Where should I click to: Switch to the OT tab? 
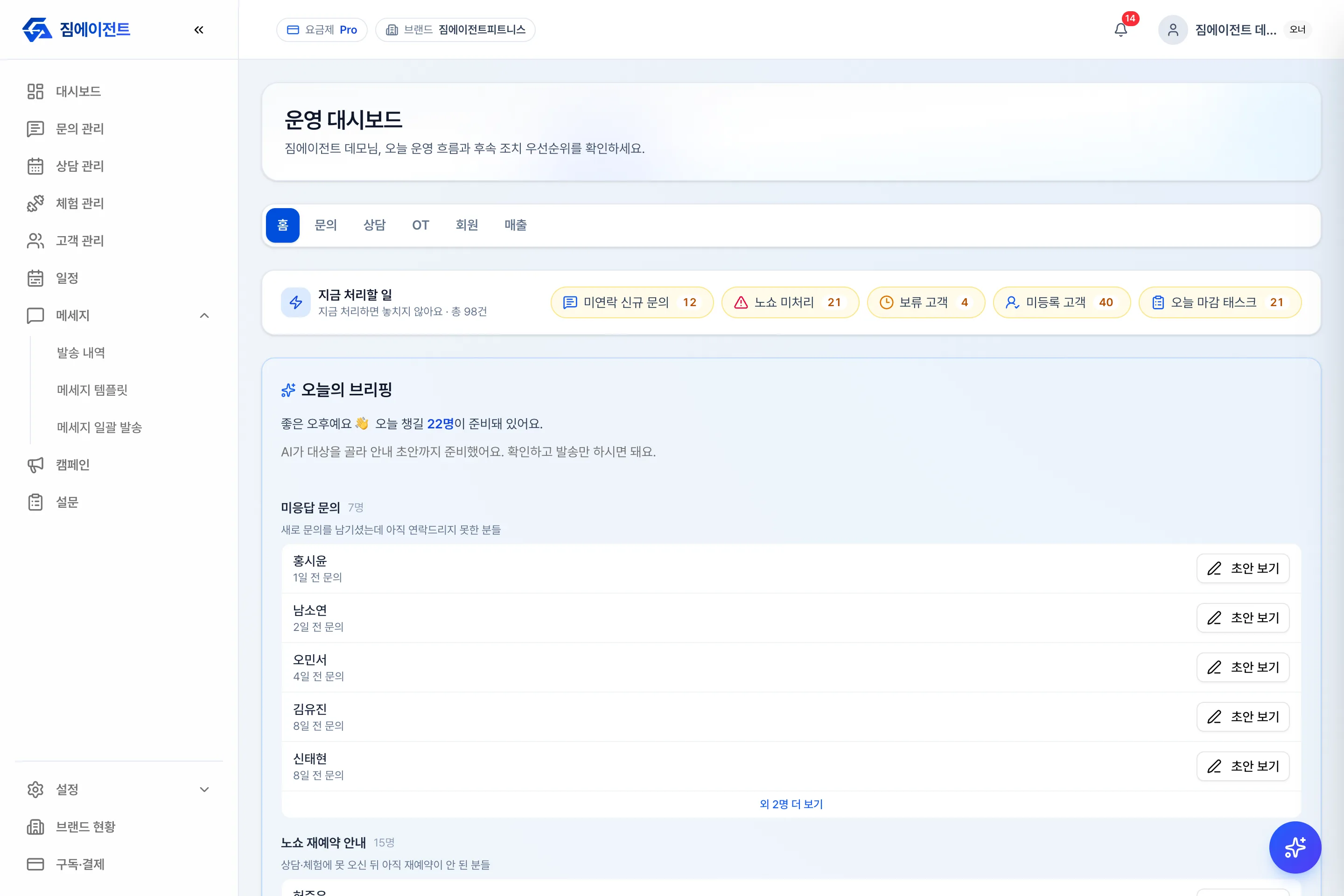(420, 225)
